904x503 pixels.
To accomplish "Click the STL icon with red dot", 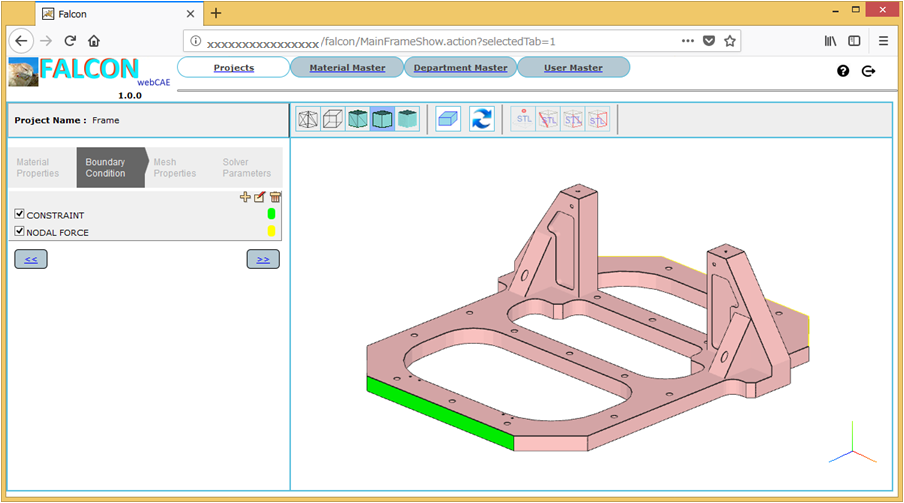I will click(x=524, y=120).
